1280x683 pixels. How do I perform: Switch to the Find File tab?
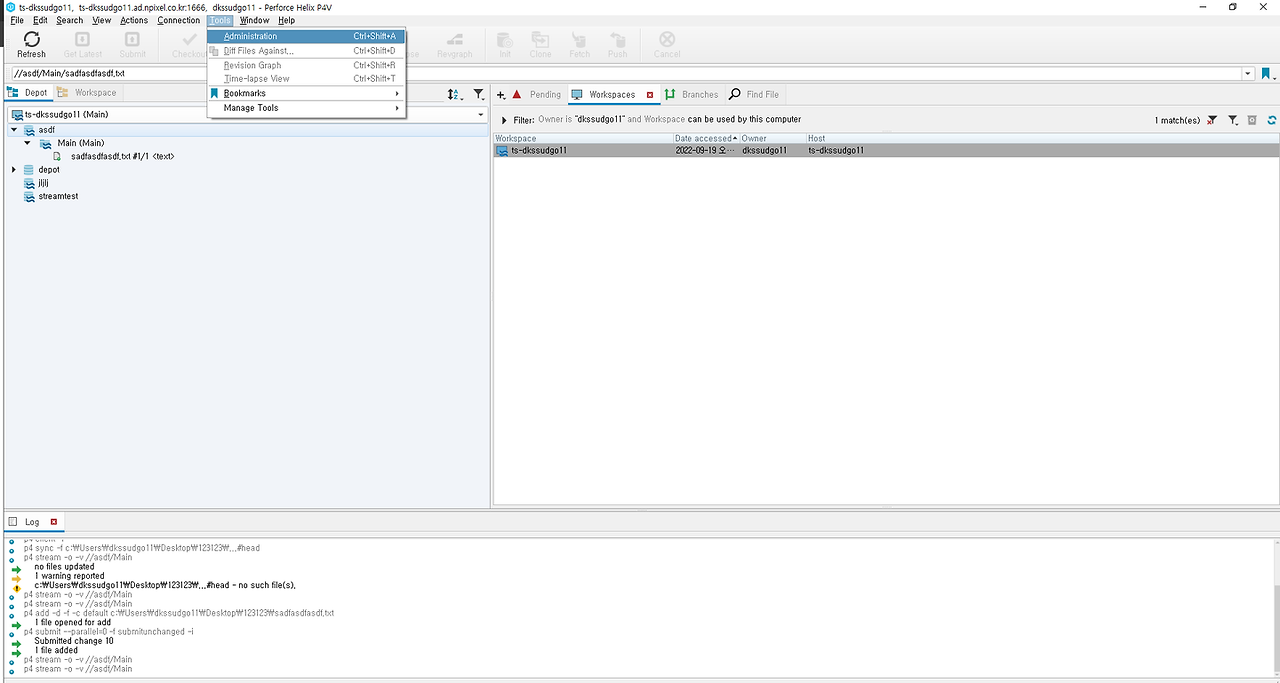(754, 95)
